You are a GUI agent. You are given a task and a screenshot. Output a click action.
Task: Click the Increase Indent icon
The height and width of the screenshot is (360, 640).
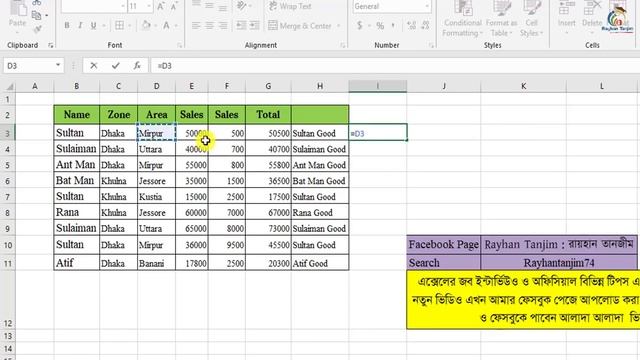(255, 25)
